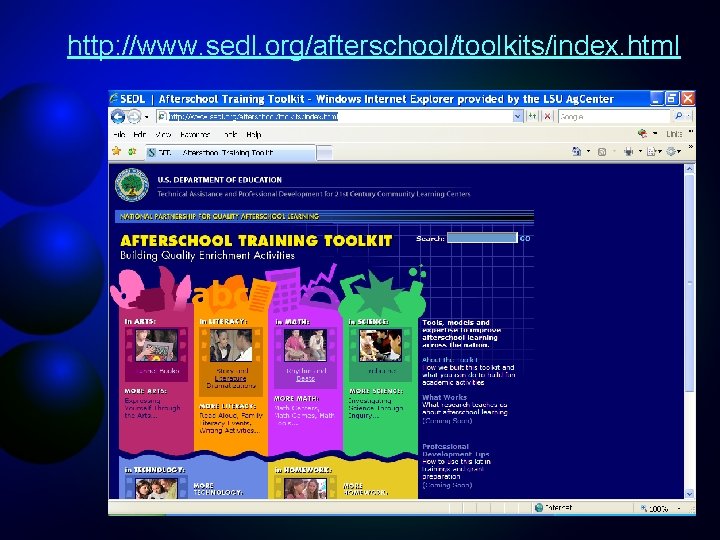Click the browser Forward arrow button
720x540 pixels.
tap(134, 117)
